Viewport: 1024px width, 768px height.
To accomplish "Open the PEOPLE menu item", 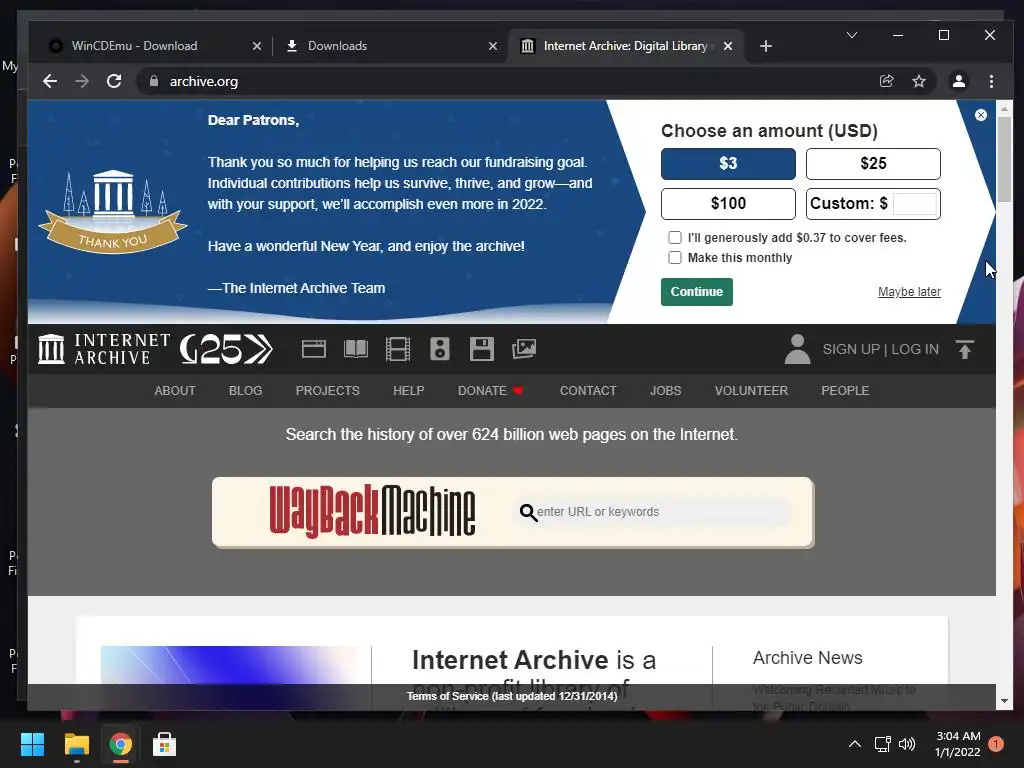I will pyautogui.click(x=845, y=391).
